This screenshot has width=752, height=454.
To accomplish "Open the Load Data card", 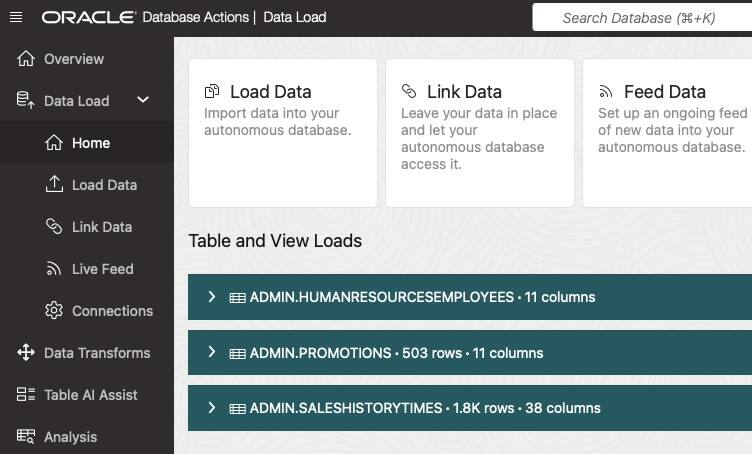I will (283, 133).
